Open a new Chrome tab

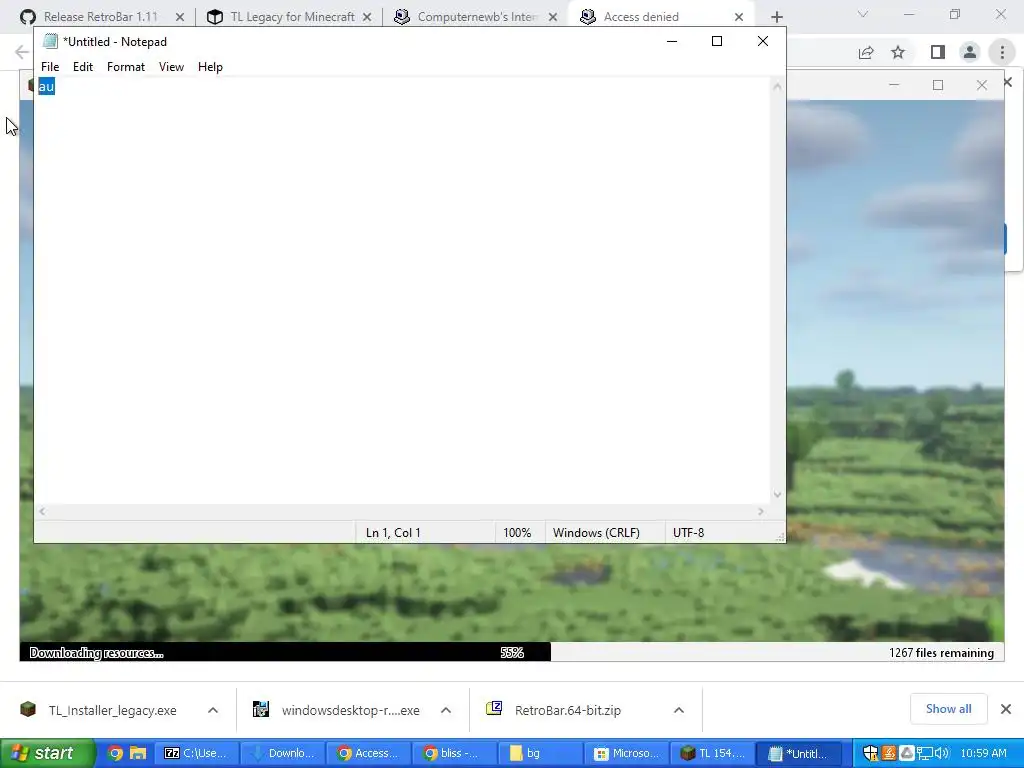(776, 17)
